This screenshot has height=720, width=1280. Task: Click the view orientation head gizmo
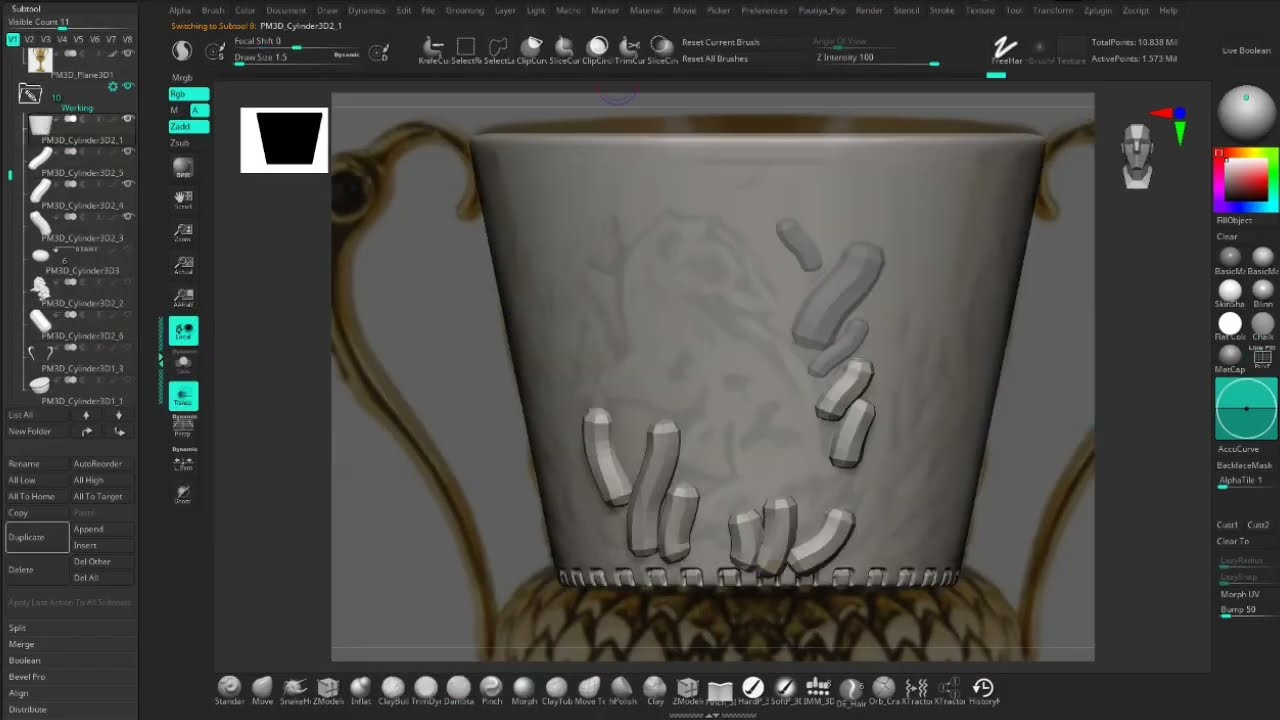click(1137, 157)
